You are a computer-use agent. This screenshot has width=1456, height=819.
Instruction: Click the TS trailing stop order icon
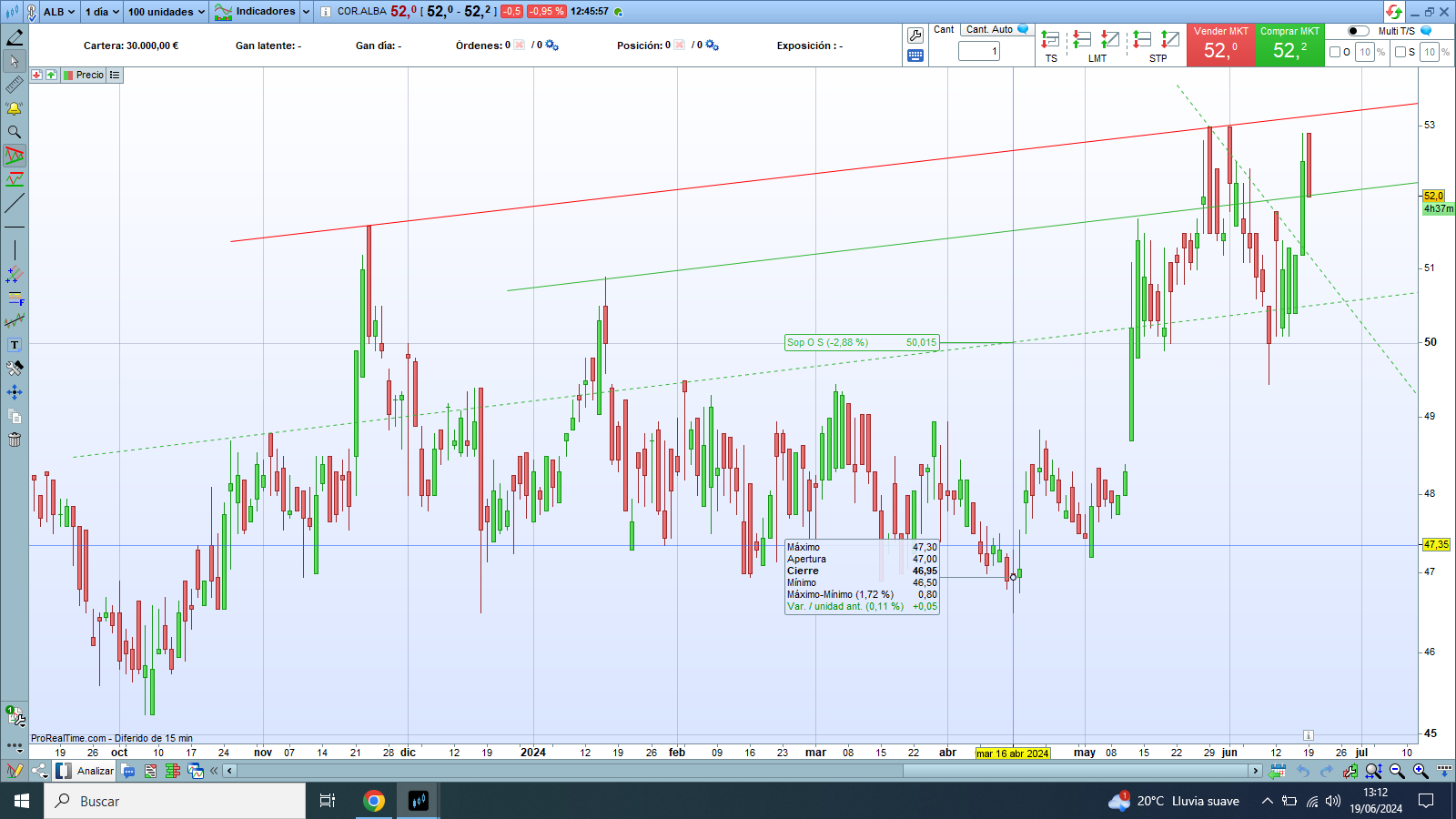click(x=1050, y=40)
